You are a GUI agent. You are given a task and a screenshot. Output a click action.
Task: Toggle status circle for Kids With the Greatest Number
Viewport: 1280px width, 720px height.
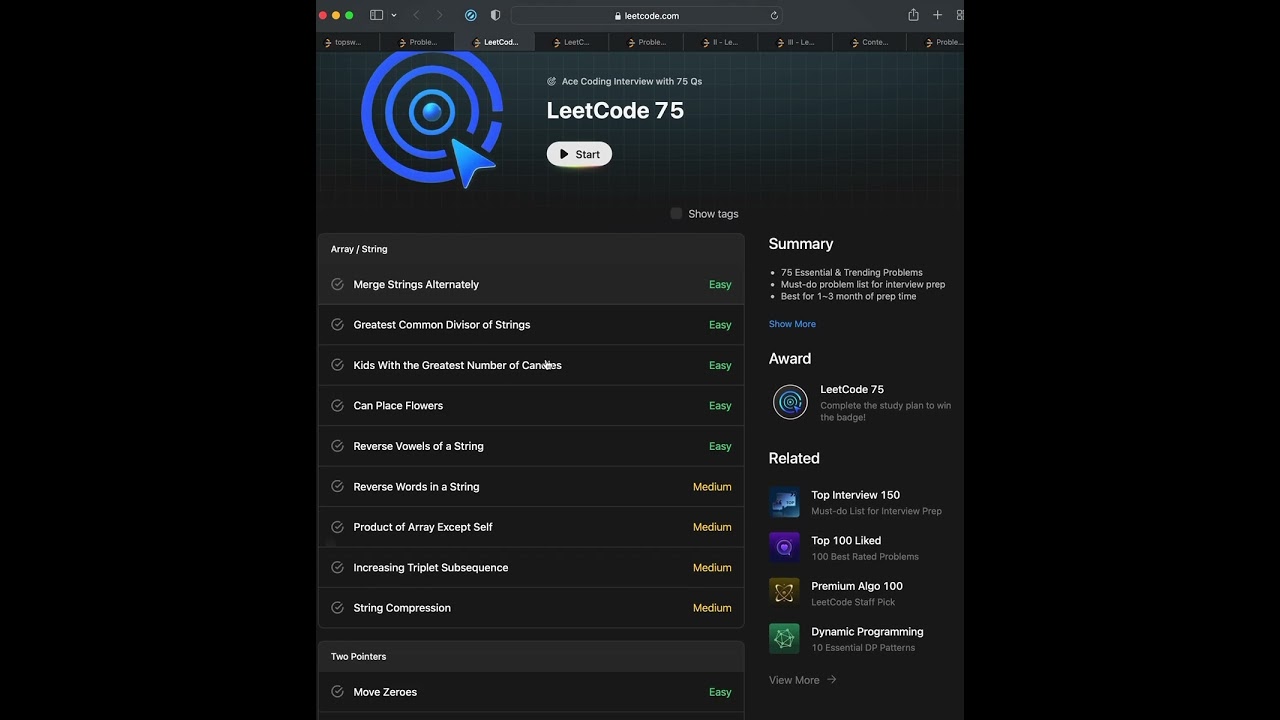coord(337,365)
